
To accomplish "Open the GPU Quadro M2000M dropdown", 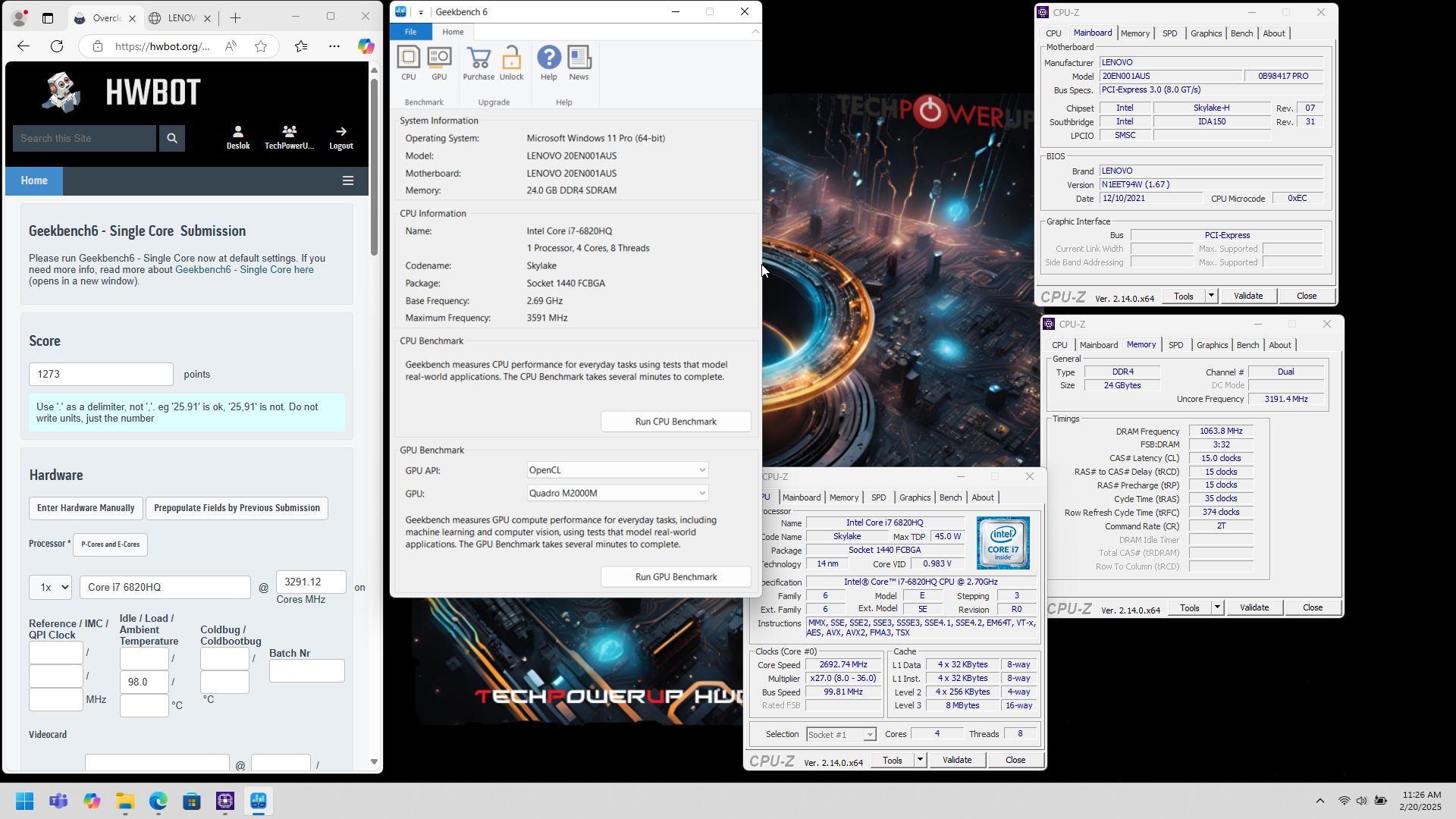I will (x=618, y=493).
